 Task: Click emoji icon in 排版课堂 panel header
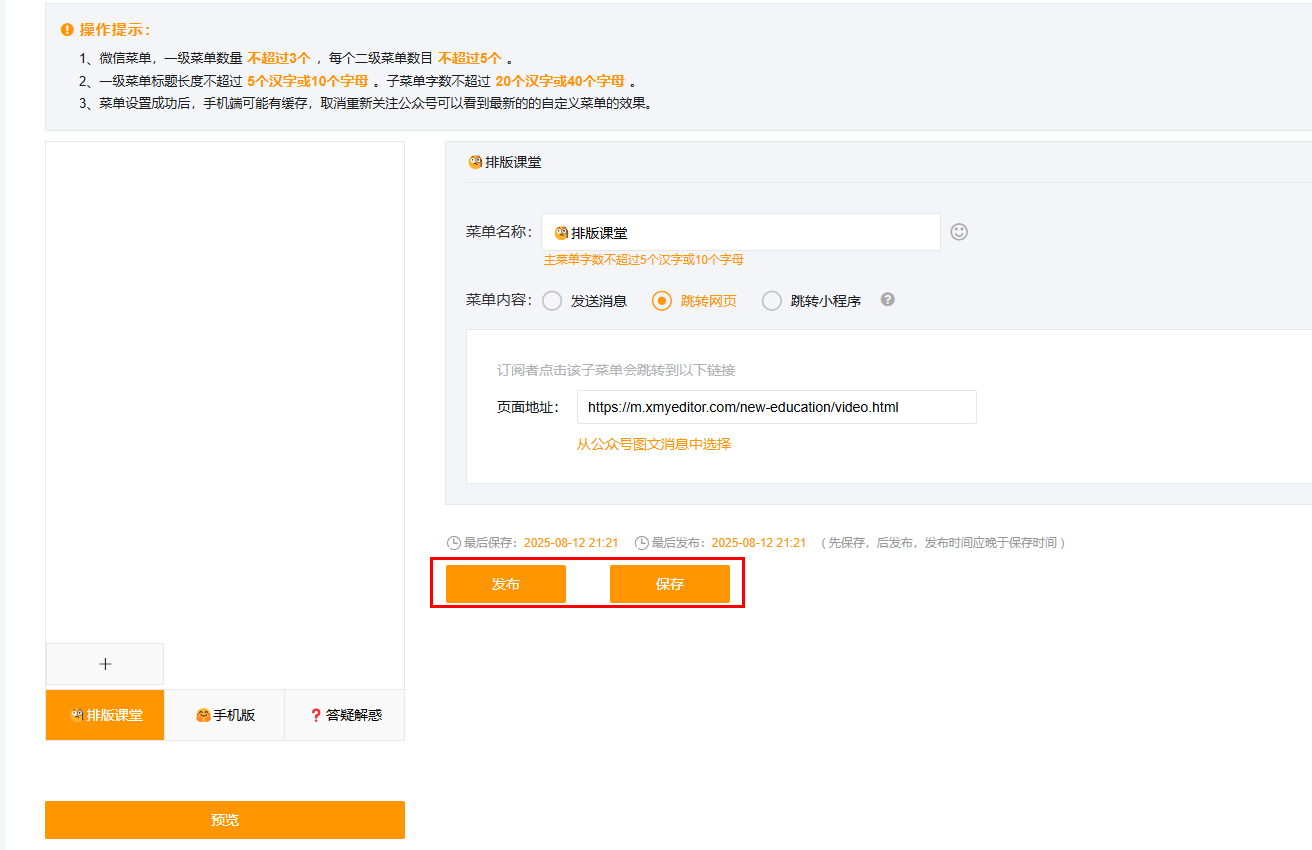click(475, 162)
